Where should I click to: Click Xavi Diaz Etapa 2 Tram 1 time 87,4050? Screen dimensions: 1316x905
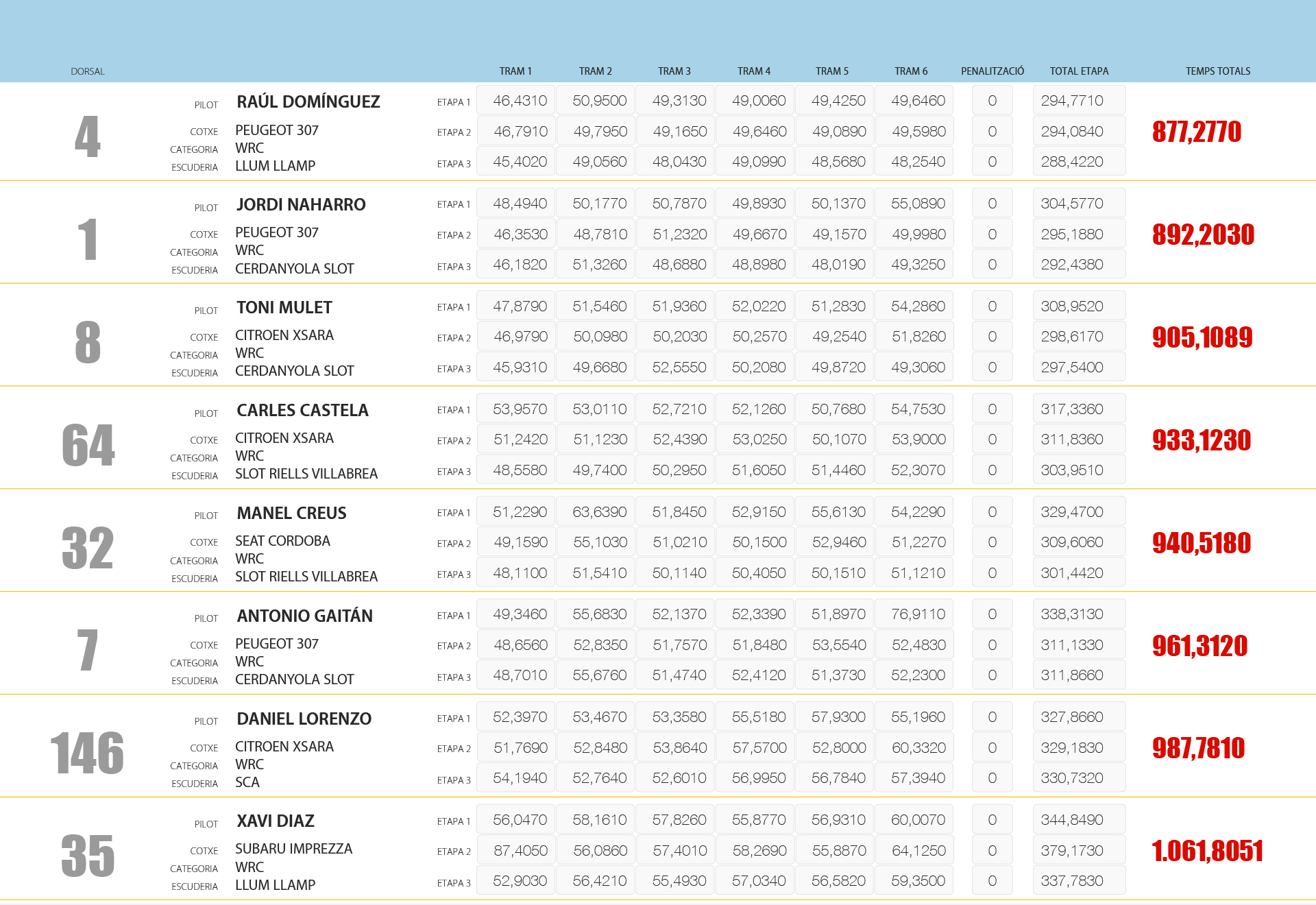pos(520,851)
